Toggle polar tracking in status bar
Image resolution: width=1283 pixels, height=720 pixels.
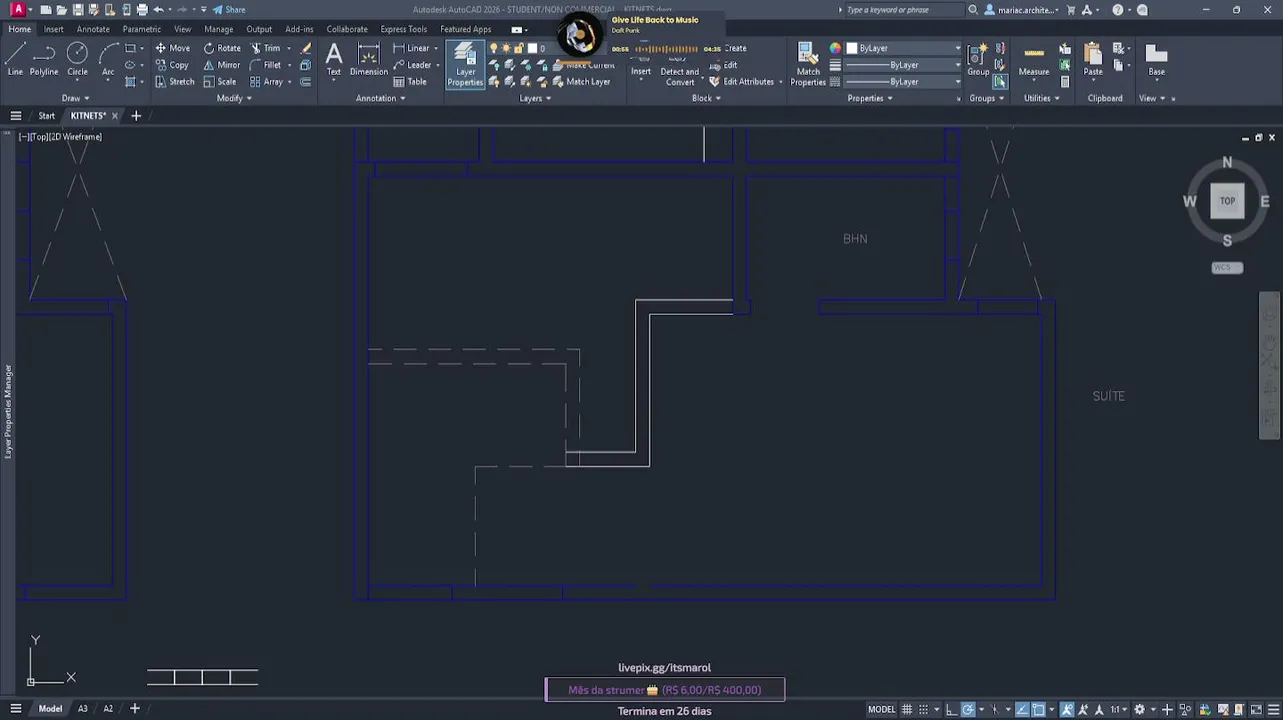pyautogui.click(x=968, y=710)
